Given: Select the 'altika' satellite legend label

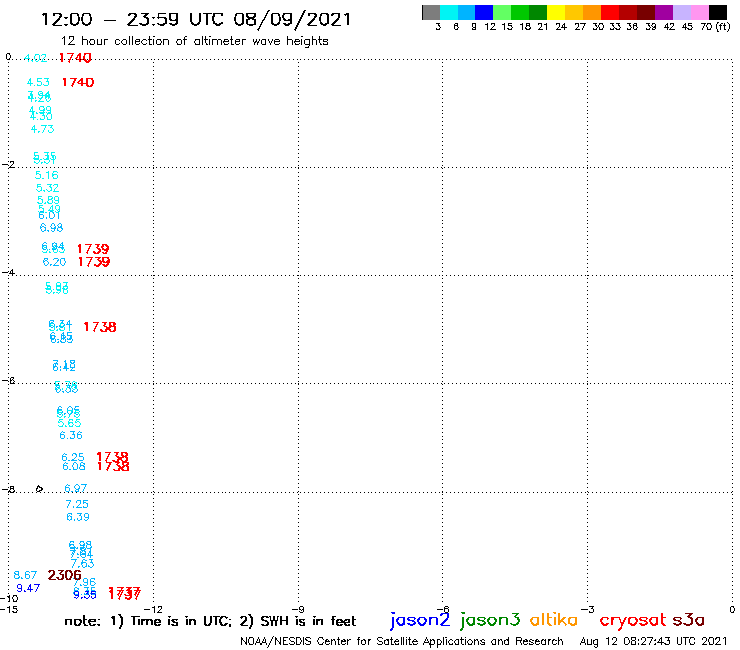Looking at the screenshot, I should 553,619.
